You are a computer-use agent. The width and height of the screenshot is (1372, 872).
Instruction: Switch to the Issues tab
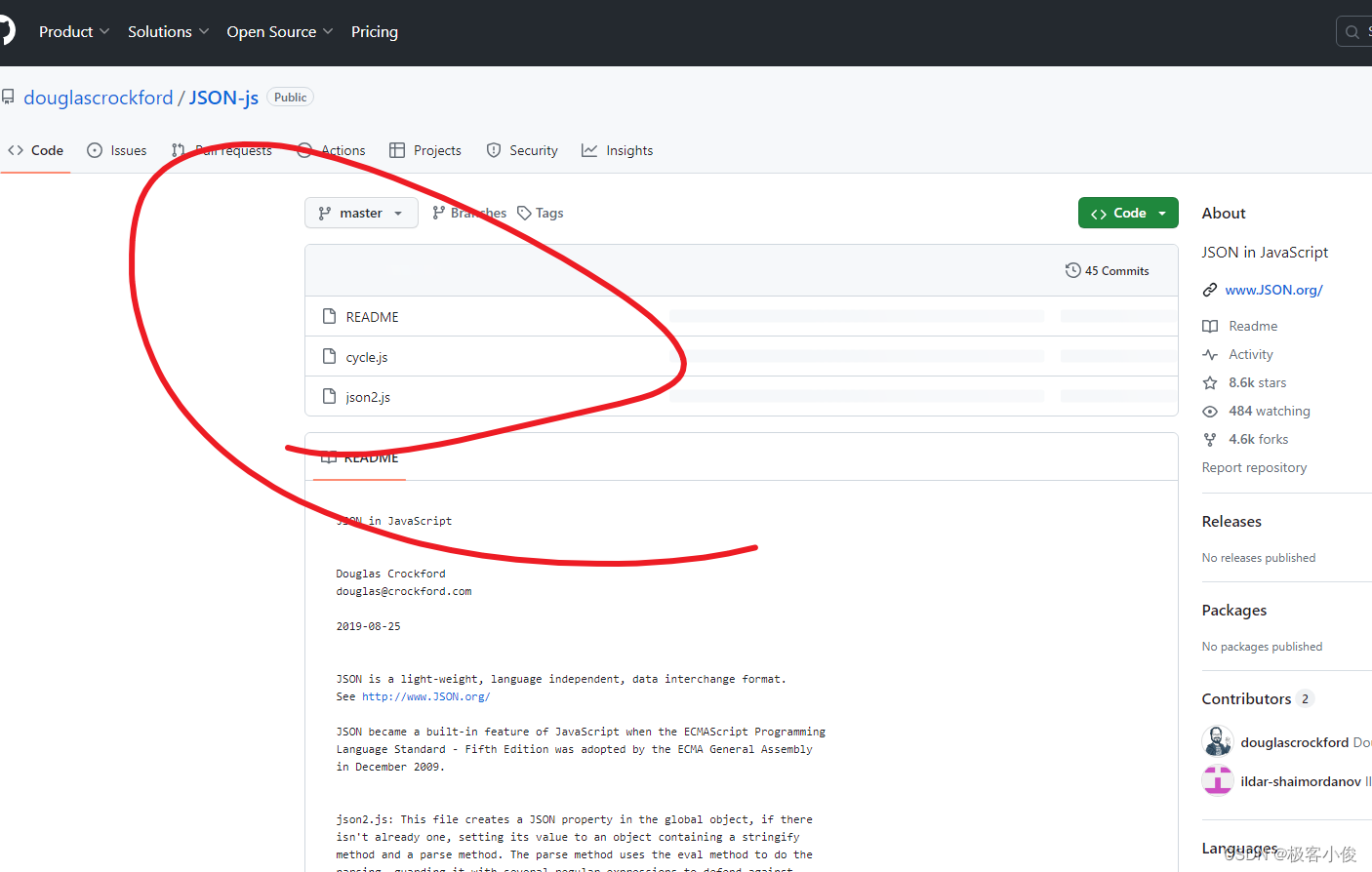point(117,150)
